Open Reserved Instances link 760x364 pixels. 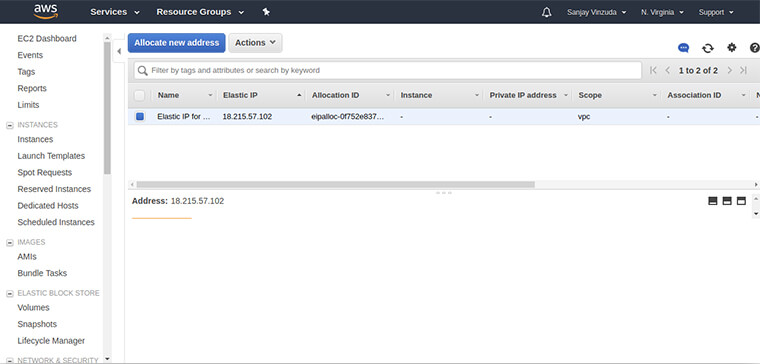point(54,189)
